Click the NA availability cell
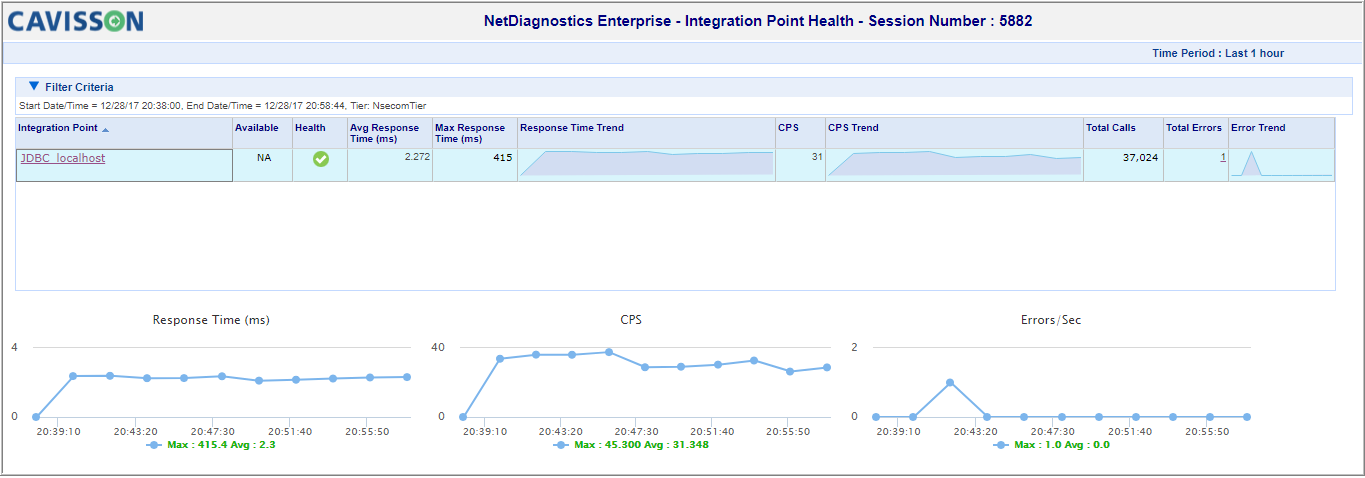The width and height of the screenshot is (1365, 478). pyautogui.click(x=263, y=158)
